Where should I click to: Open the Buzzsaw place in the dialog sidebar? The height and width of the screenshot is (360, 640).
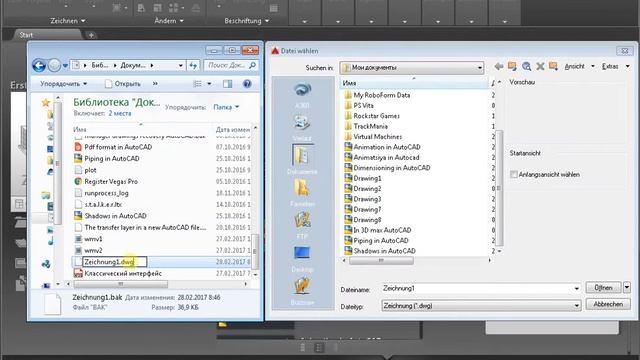[x=302, y=291]
